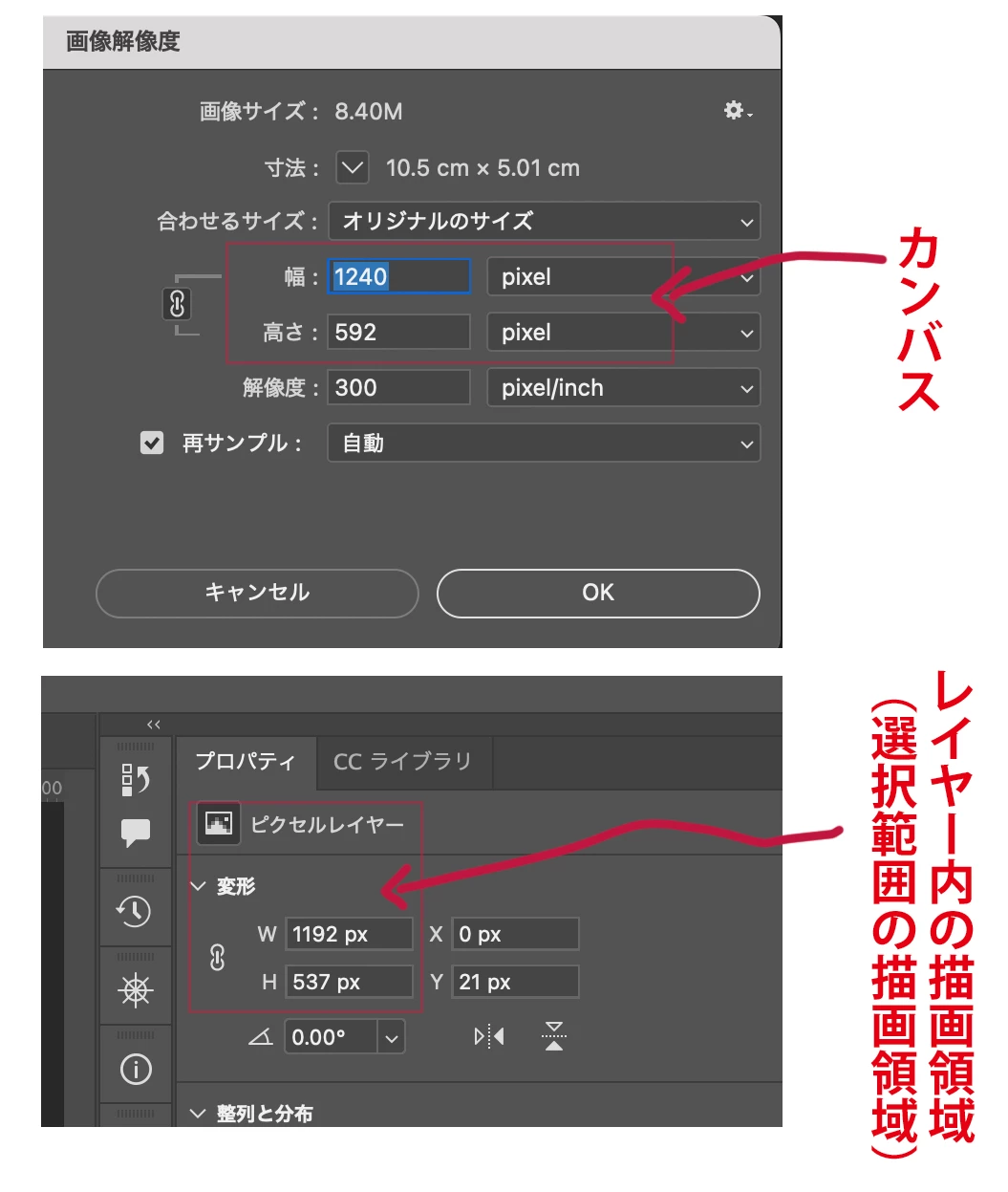Click the flip vertical icon

(554, 1036)
